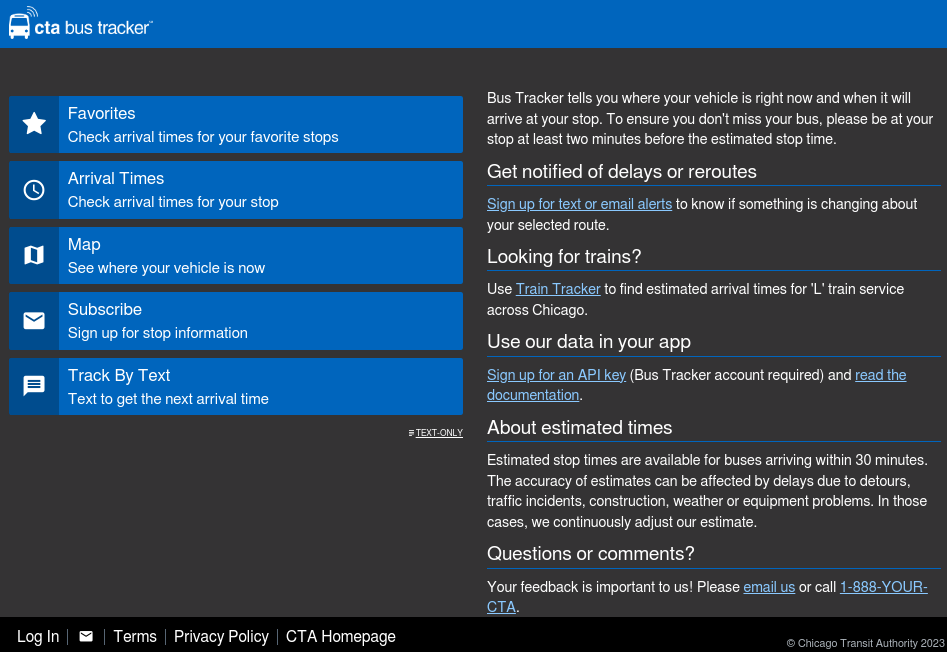The image size is (947, 652).
Task: Sign up for an API key
Action: (x=556, y=375)
